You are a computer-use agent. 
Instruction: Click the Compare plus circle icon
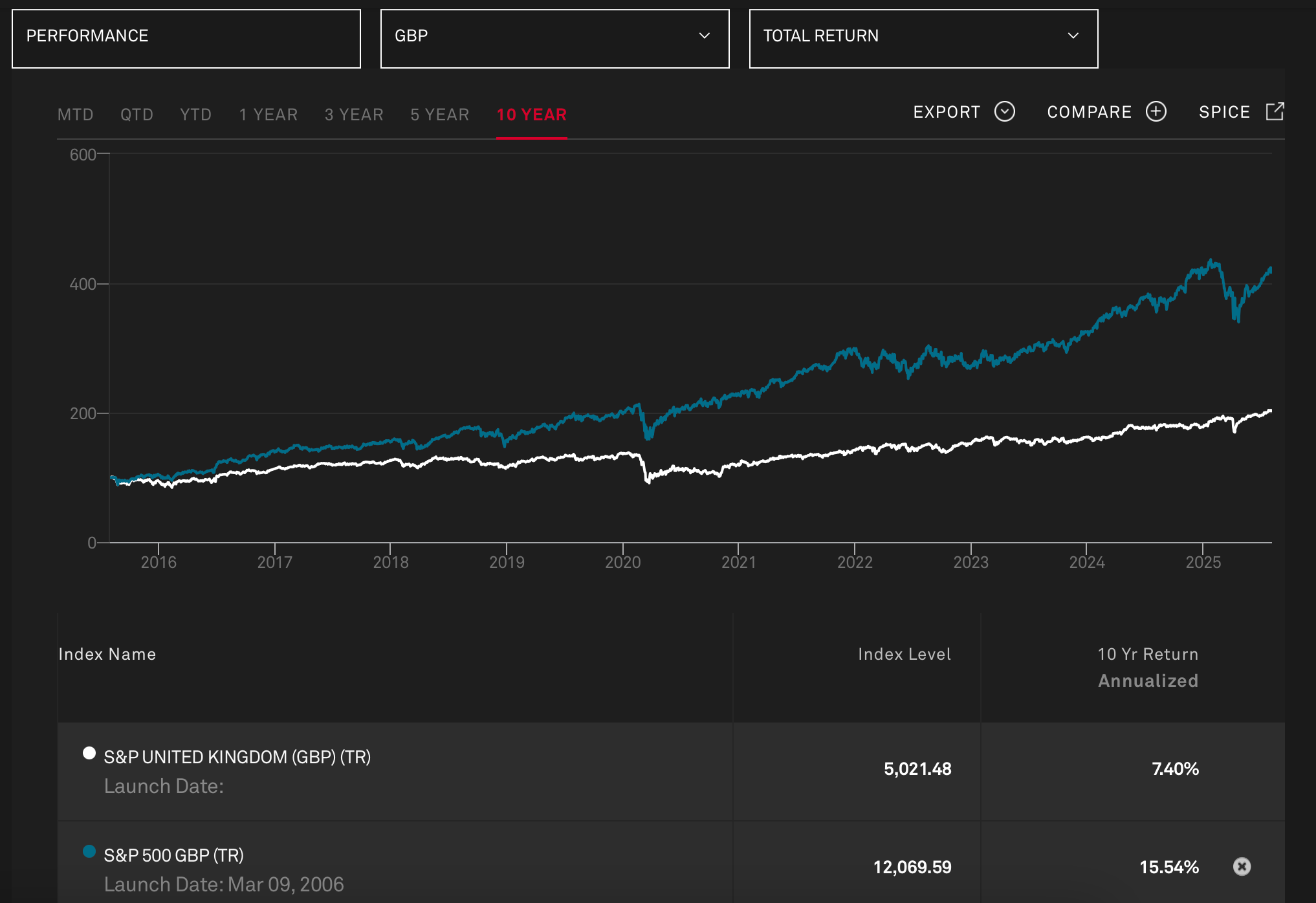pyautogui.click(x=1156, y=111)
